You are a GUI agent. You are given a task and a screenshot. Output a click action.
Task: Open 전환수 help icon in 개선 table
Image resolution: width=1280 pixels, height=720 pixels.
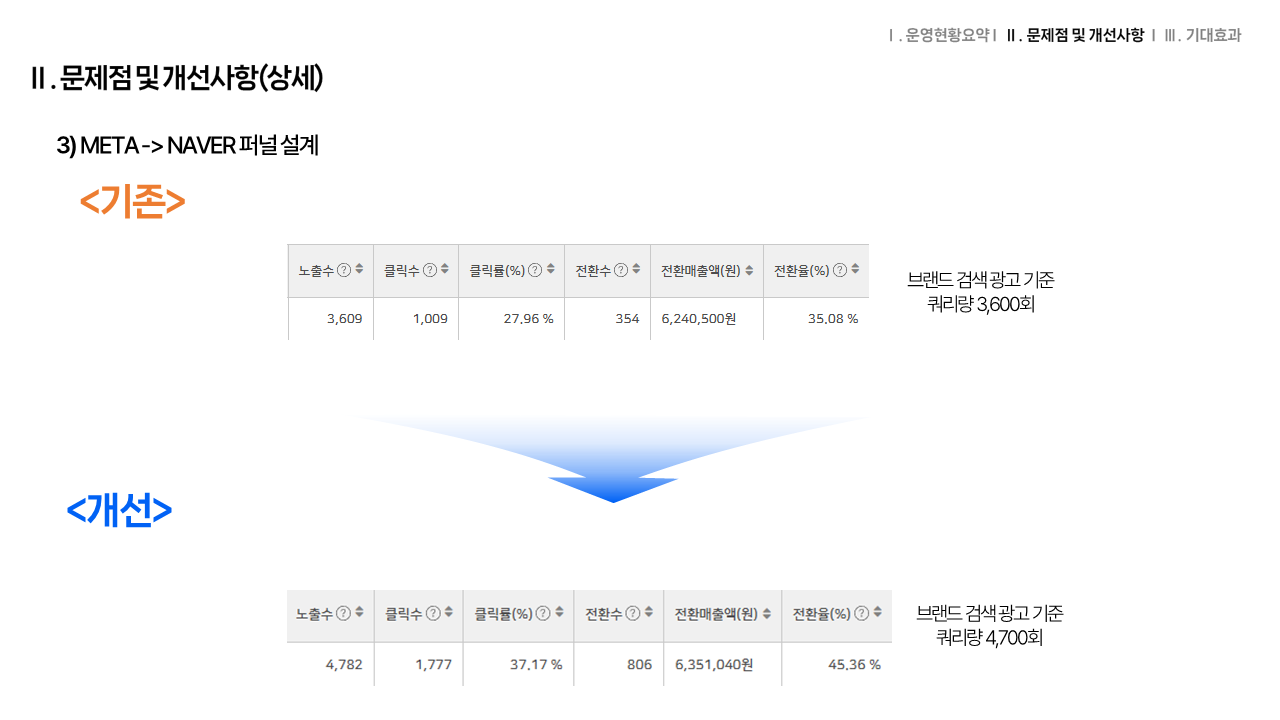[x=633, y=614]
